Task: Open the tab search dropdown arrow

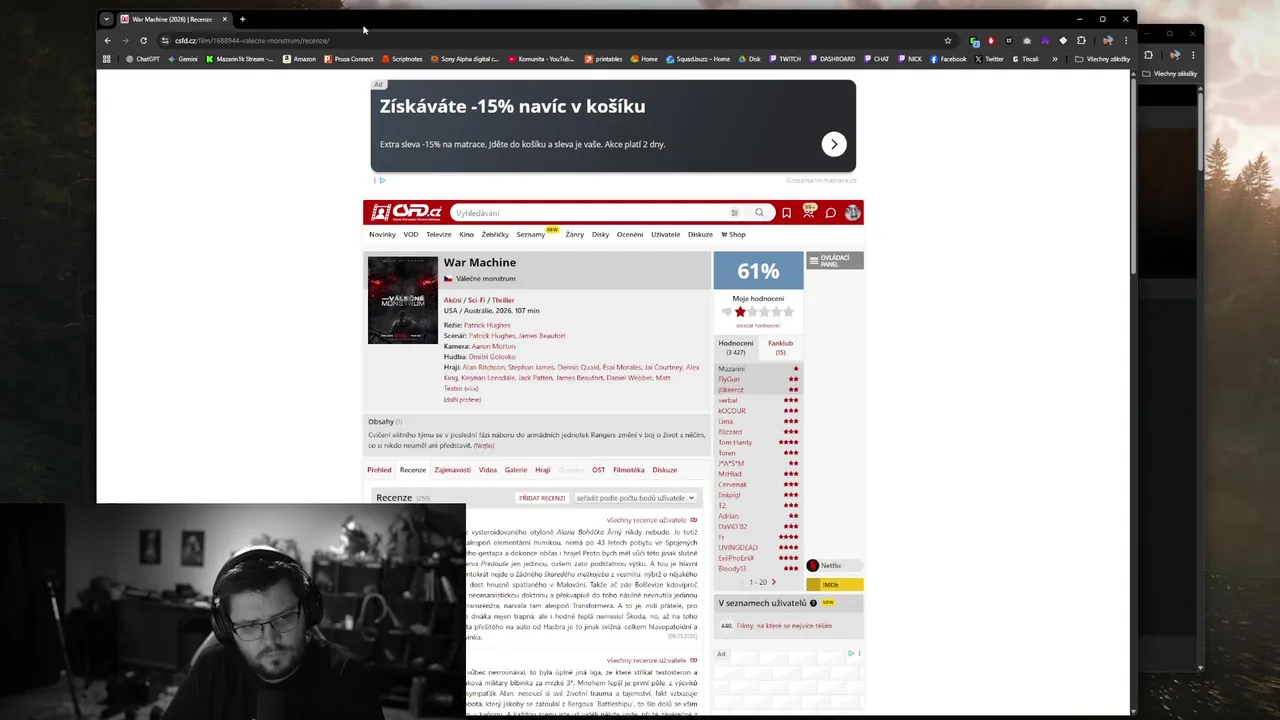Action: click(x=106, y=19)
